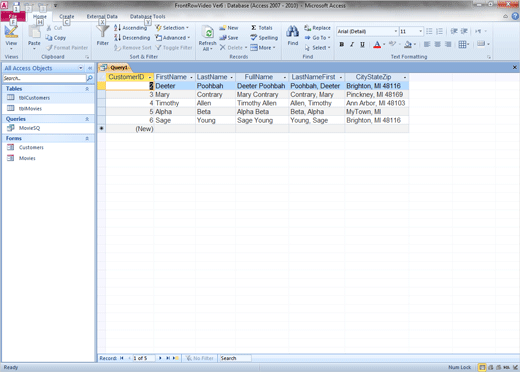Click the record navigator Search field

pyautogui.click(x=235, y=358)
